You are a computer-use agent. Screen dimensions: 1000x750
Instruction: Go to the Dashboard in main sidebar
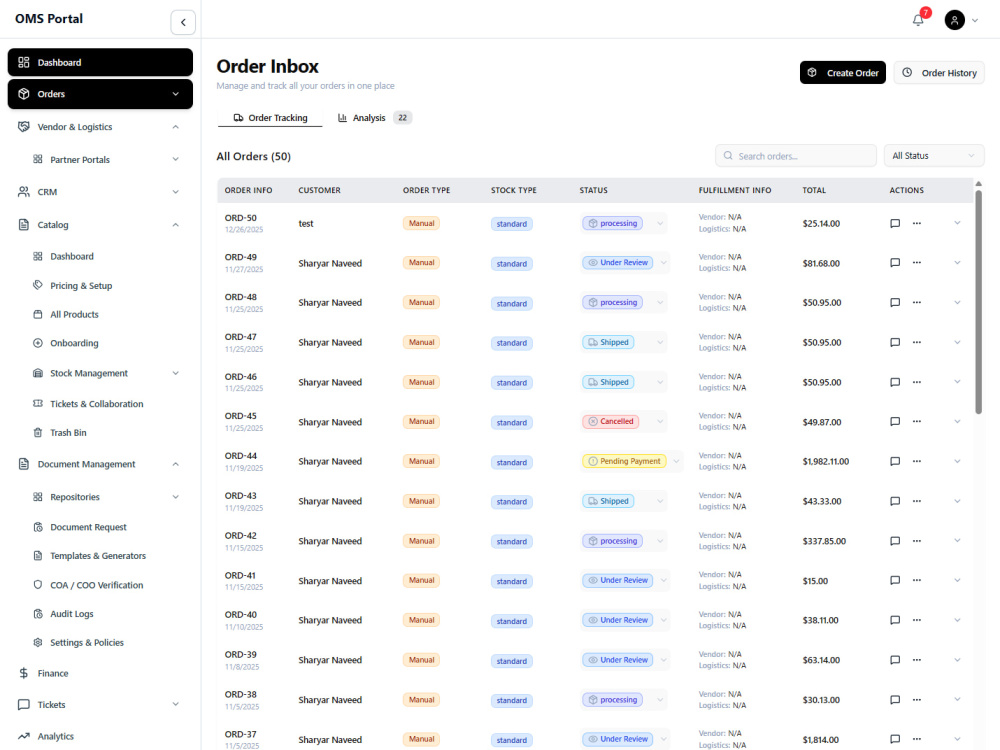click(100, 62)
